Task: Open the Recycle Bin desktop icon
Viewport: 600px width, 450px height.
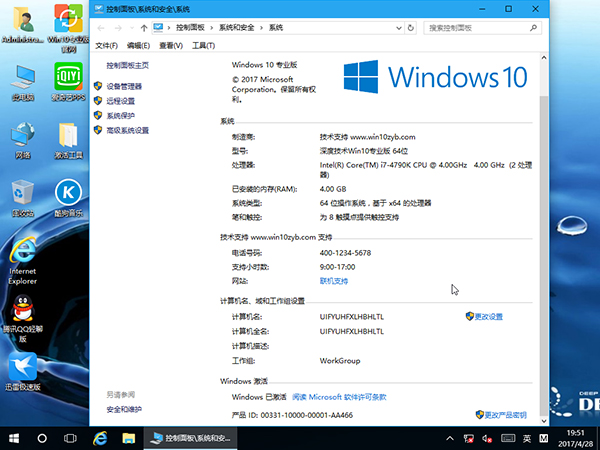Action: [x=22, y=192]
